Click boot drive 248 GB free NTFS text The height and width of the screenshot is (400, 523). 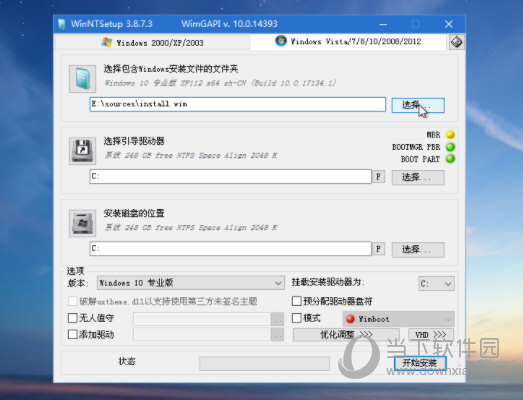pos(190,155)
